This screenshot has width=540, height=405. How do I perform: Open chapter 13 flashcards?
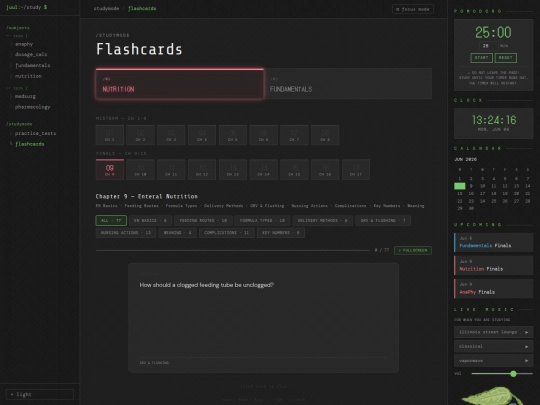[233, 169]
